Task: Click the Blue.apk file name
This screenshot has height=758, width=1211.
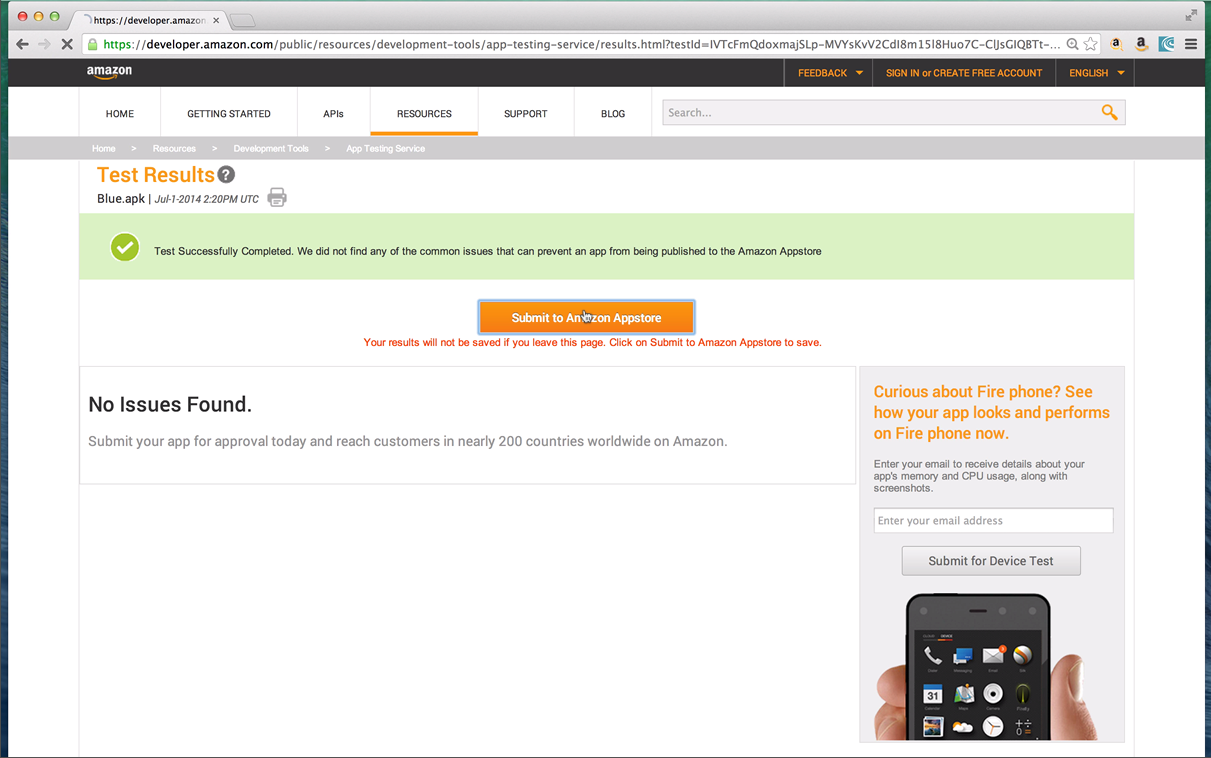Action: [x=121, y=198]
